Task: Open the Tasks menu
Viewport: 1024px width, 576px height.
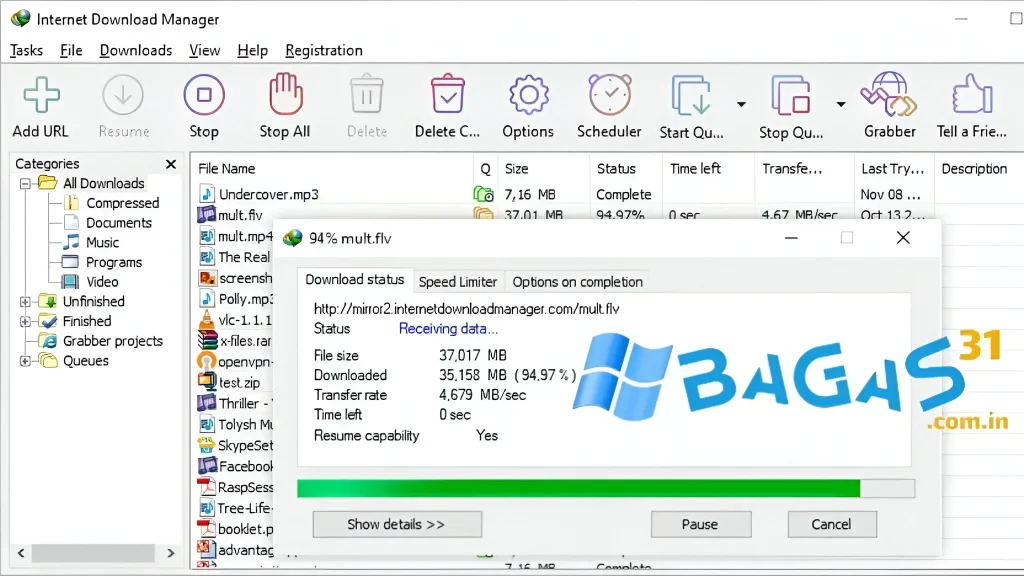Action: click(26, 50)
